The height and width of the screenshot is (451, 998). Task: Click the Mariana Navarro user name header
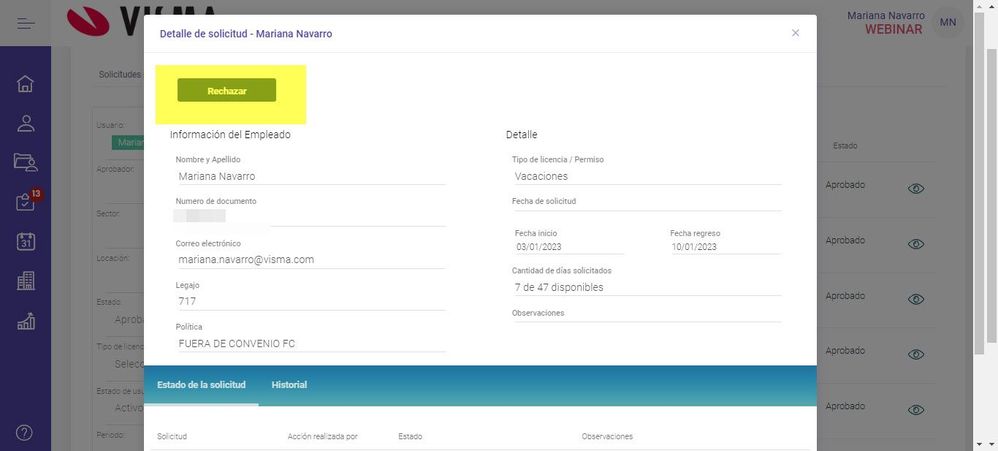coord(886,15)
